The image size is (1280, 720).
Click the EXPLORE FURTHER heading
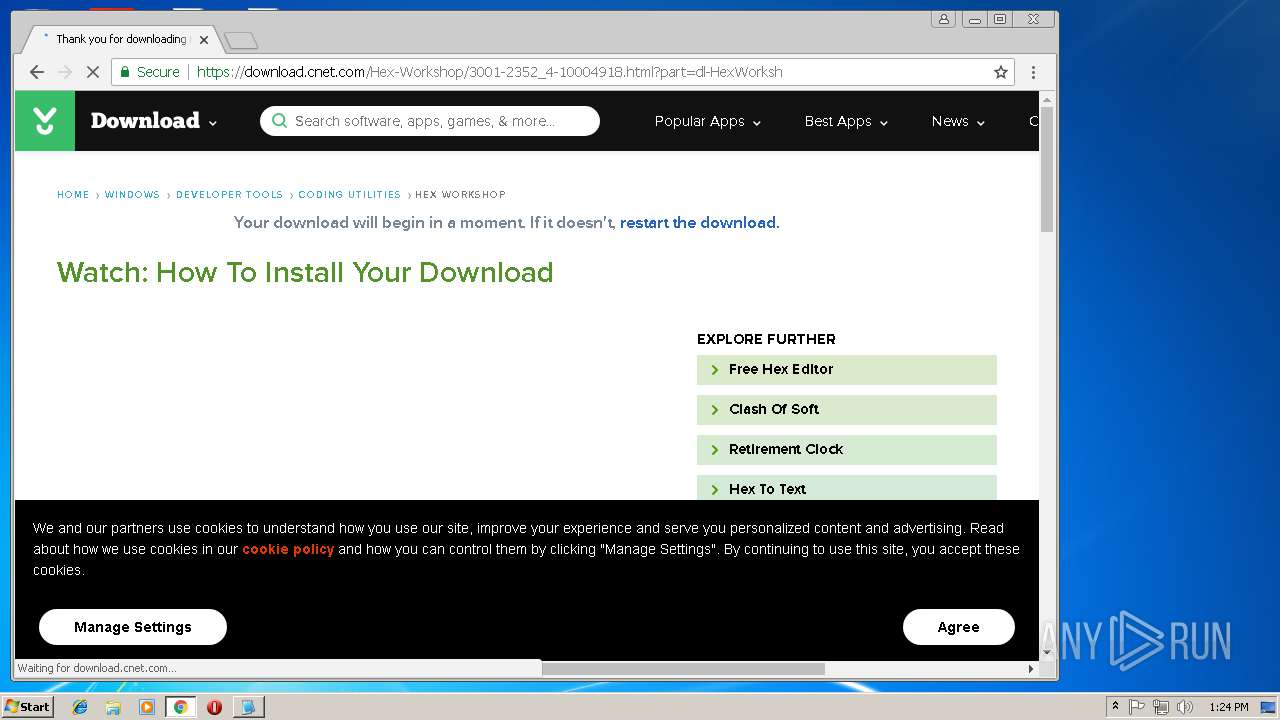[x=766, y=339]
